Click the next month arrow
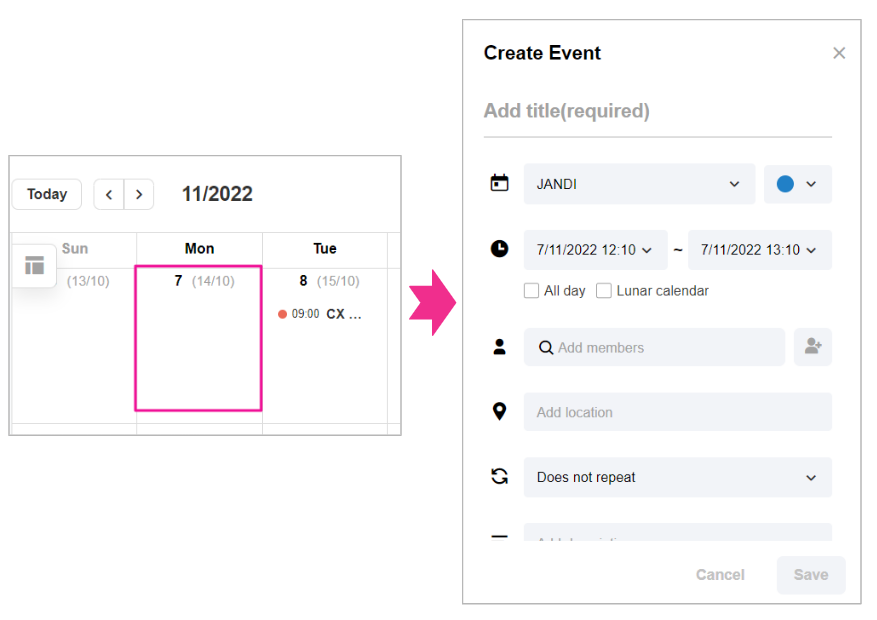 [x=139, y=194]
